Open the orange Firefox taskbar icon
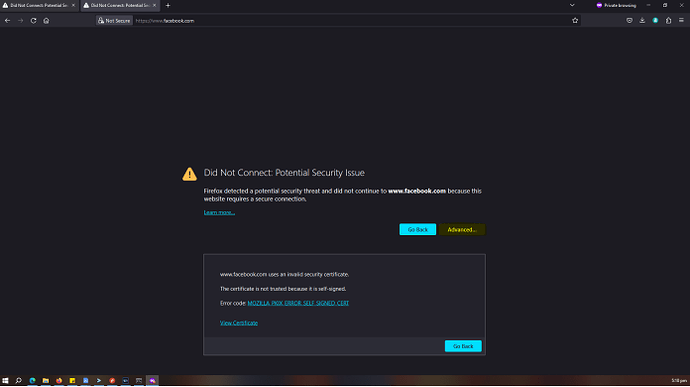Screen dimensions: 690x387 [x=59, y=381]
